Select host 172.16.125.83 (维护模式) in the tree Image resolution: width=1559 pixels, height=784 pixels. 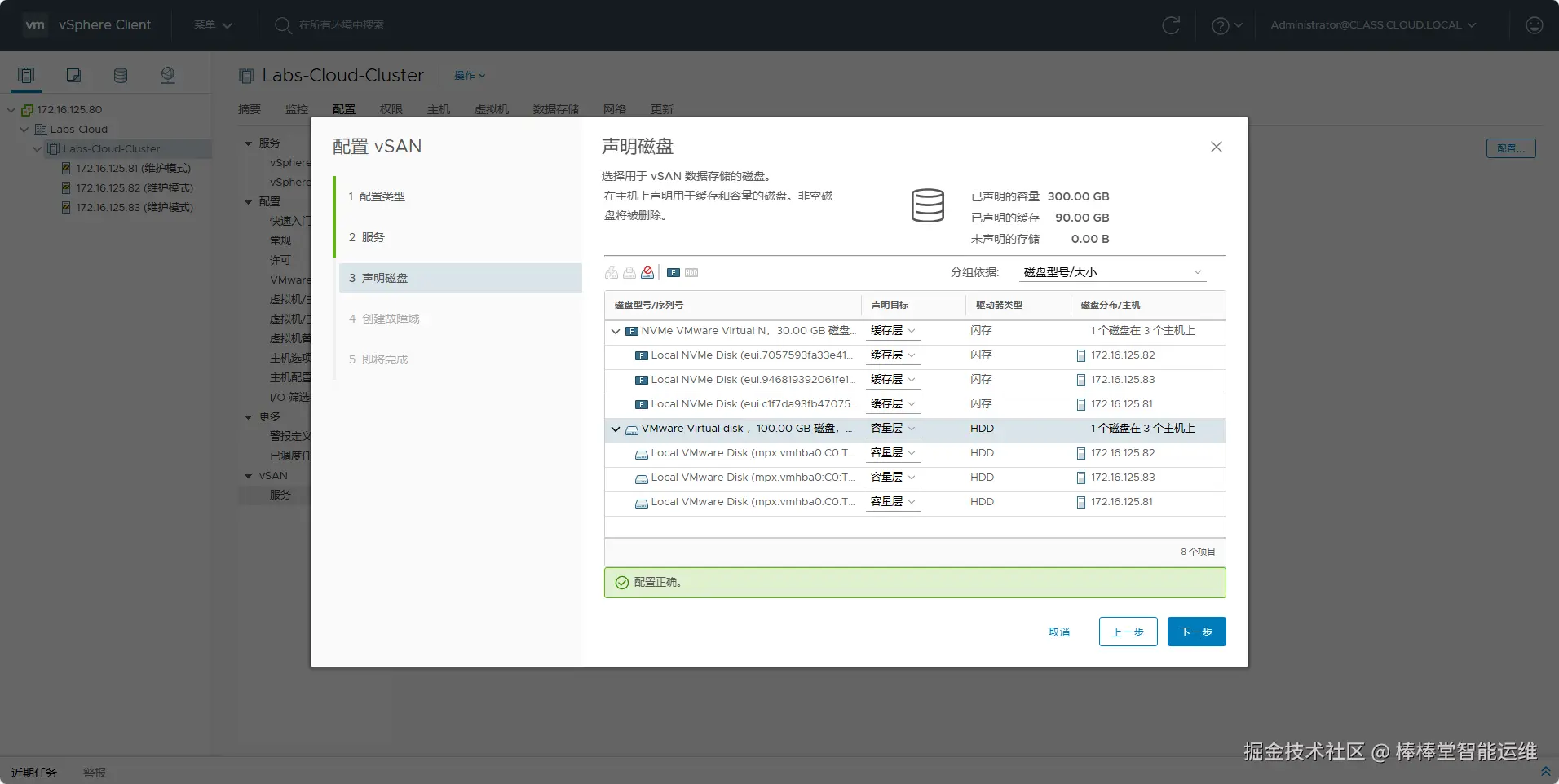tap(135, 208)
